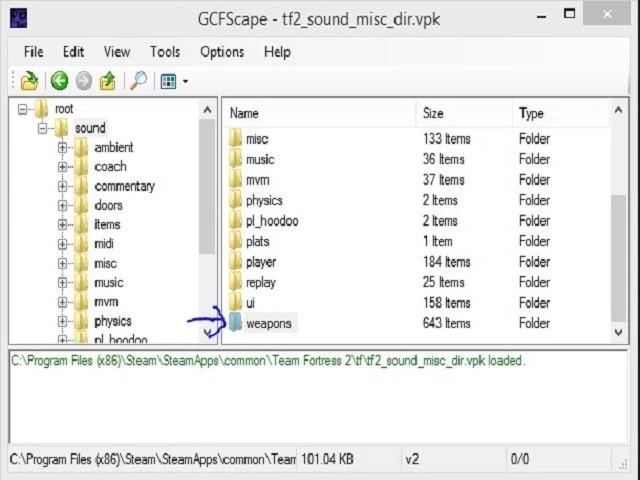Click the 101.04 KB status bar entry
The height and width of the screenshot is (480, 640).
click(x=327, y=459)
